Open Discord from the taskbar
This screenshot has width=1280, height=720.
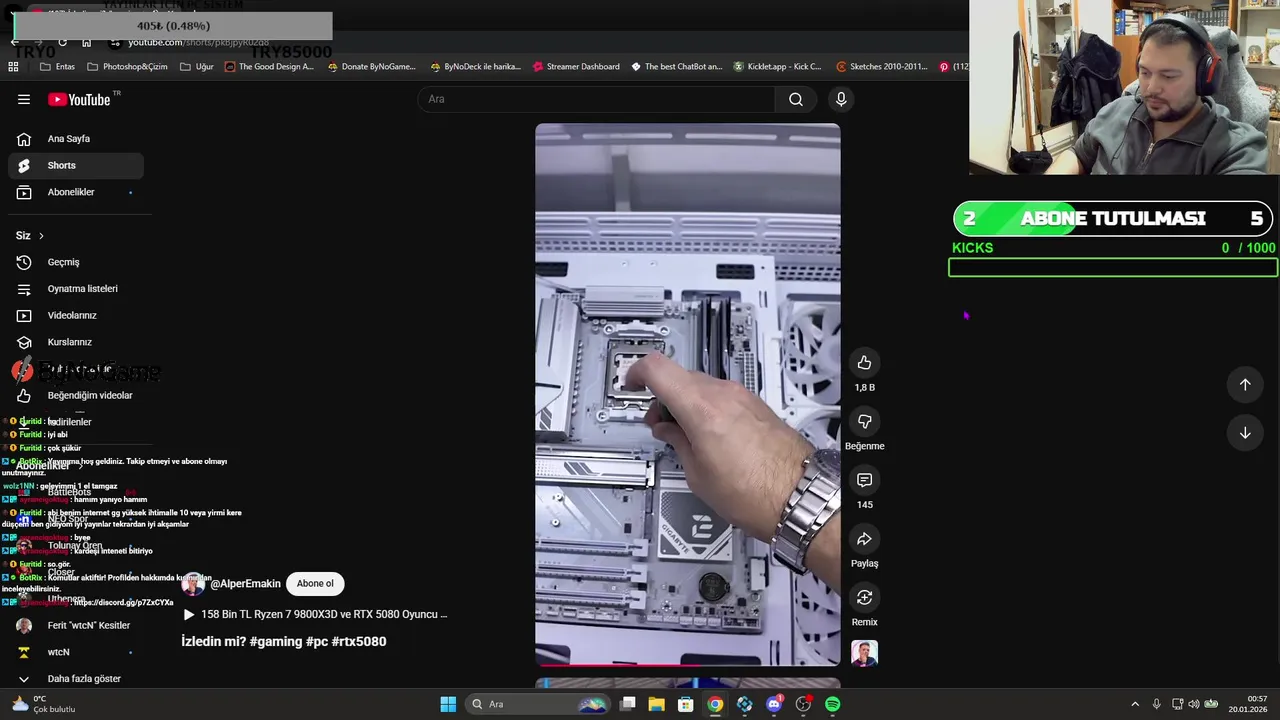[x=774, y=704]
